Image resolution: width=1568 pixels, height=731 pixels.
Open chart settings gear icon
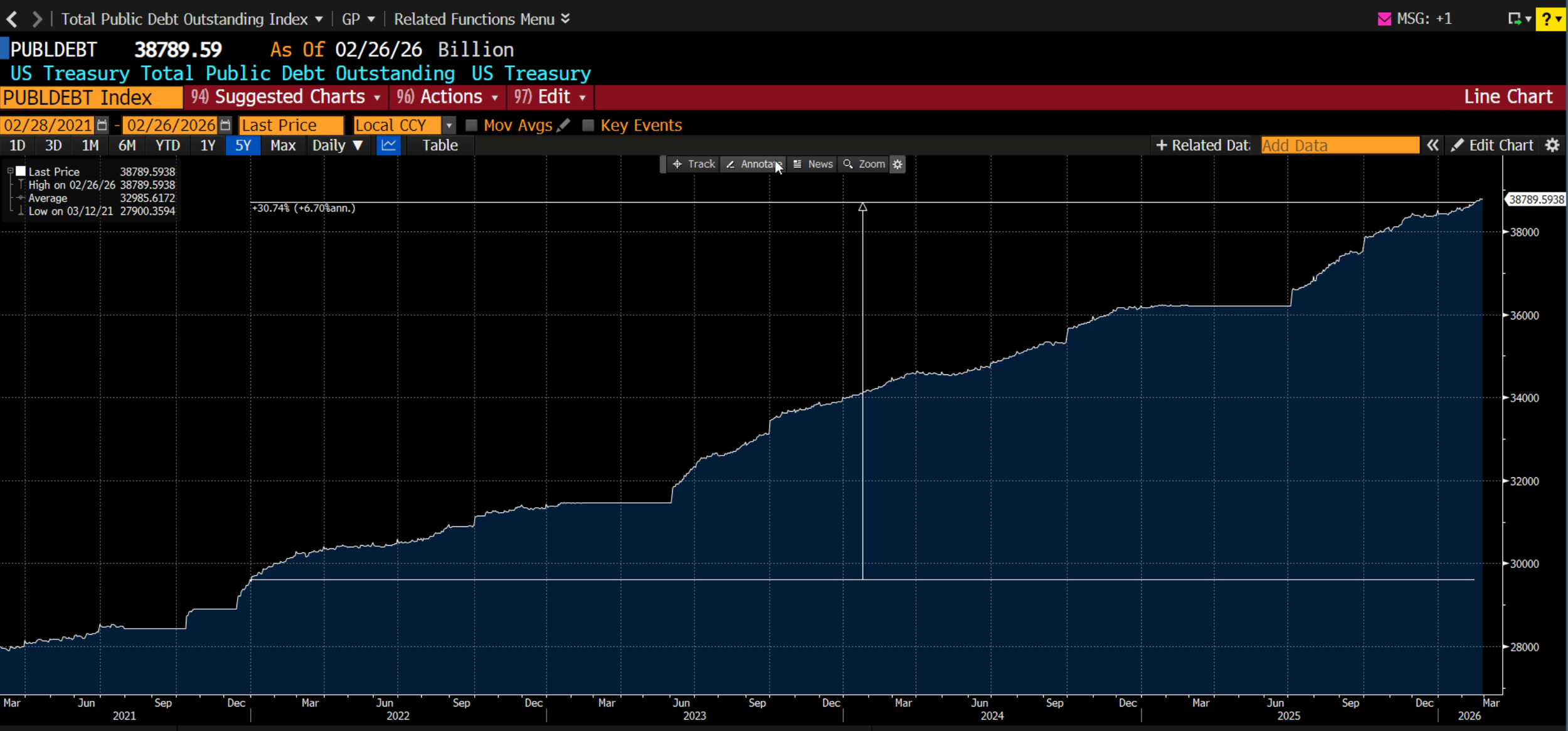[x=1552, y=145]
